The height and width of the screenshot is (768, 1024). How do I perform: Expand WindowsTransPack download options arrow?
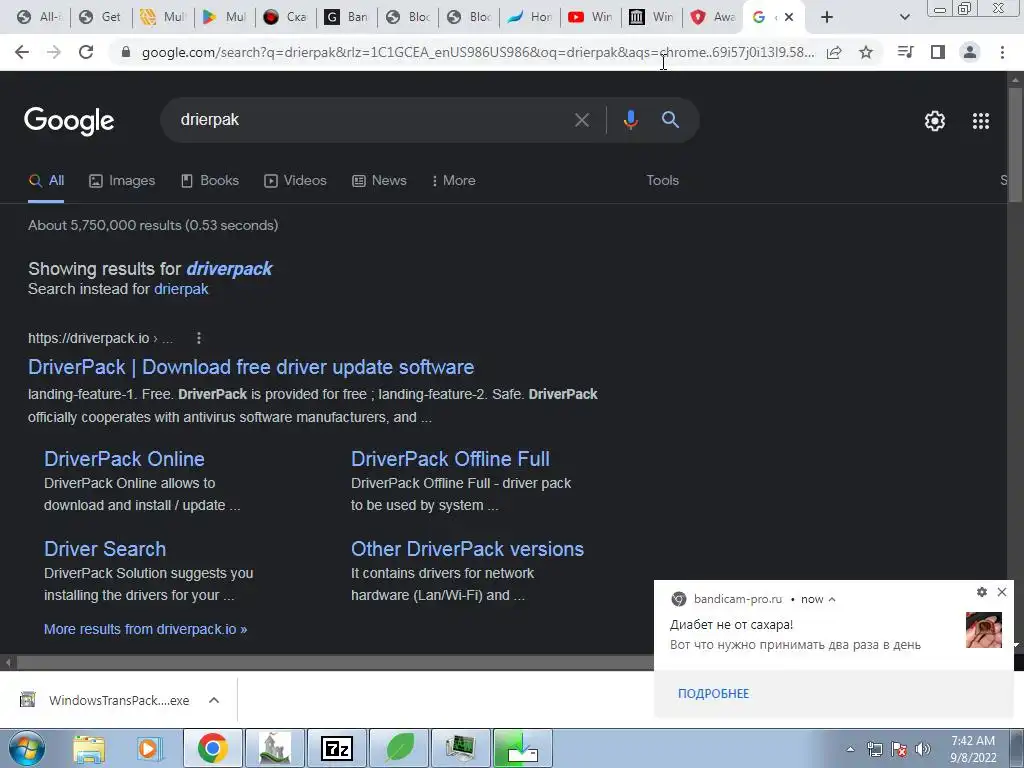click(x=214, y=700)
